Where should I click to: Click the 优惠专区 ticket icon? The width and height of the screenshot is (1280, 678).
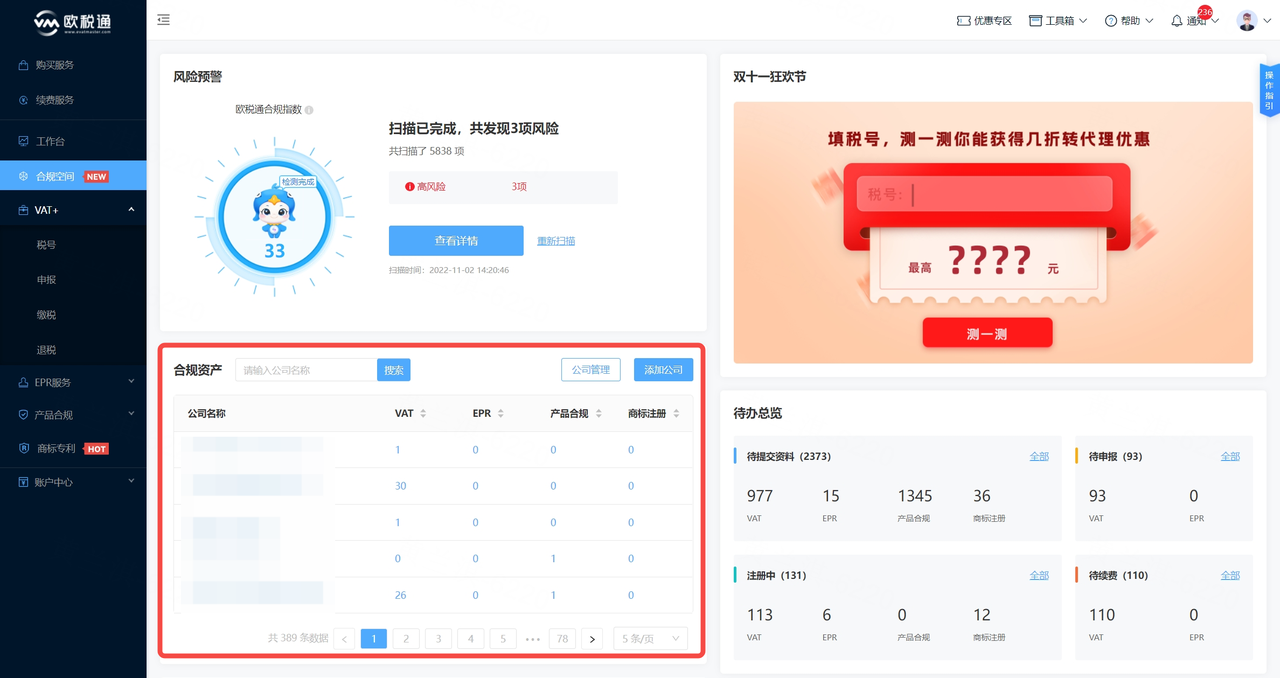tap(962, 19)
